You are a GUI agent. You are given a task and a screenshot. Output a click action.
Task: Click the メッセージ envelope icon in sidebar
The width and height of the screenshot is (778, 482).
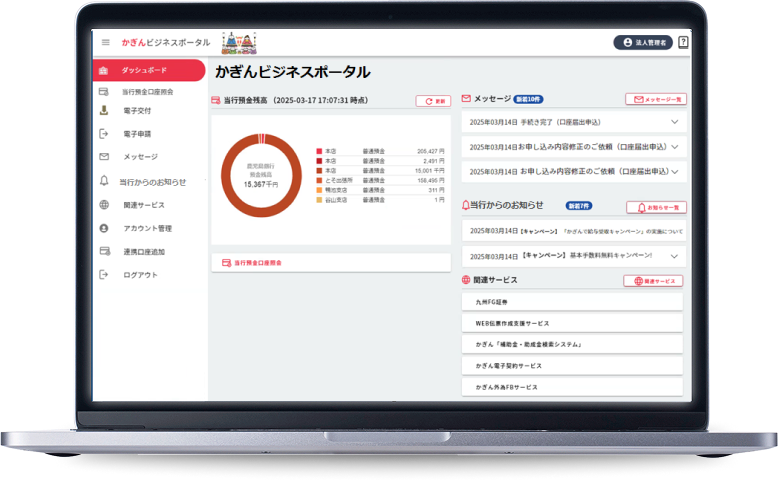[103, 157]
